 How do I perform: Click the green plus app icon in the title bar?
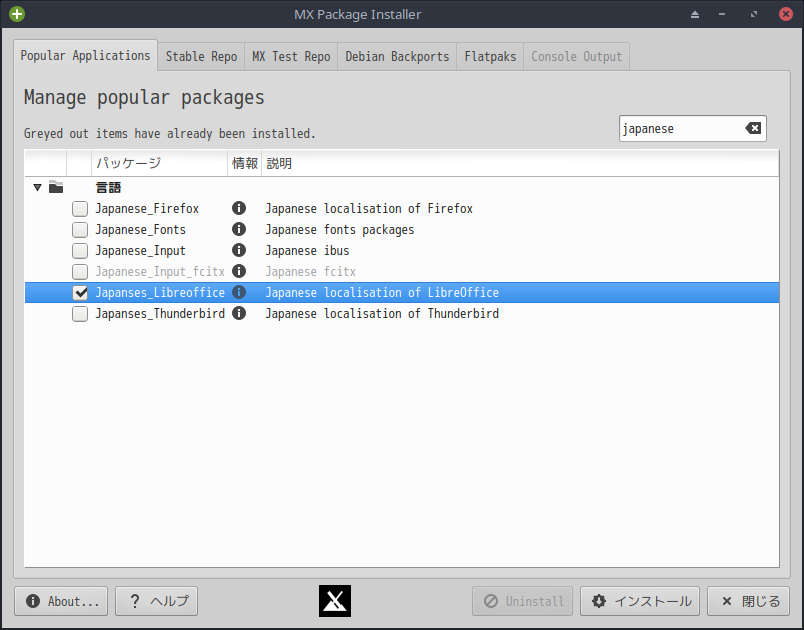point(17,14)
